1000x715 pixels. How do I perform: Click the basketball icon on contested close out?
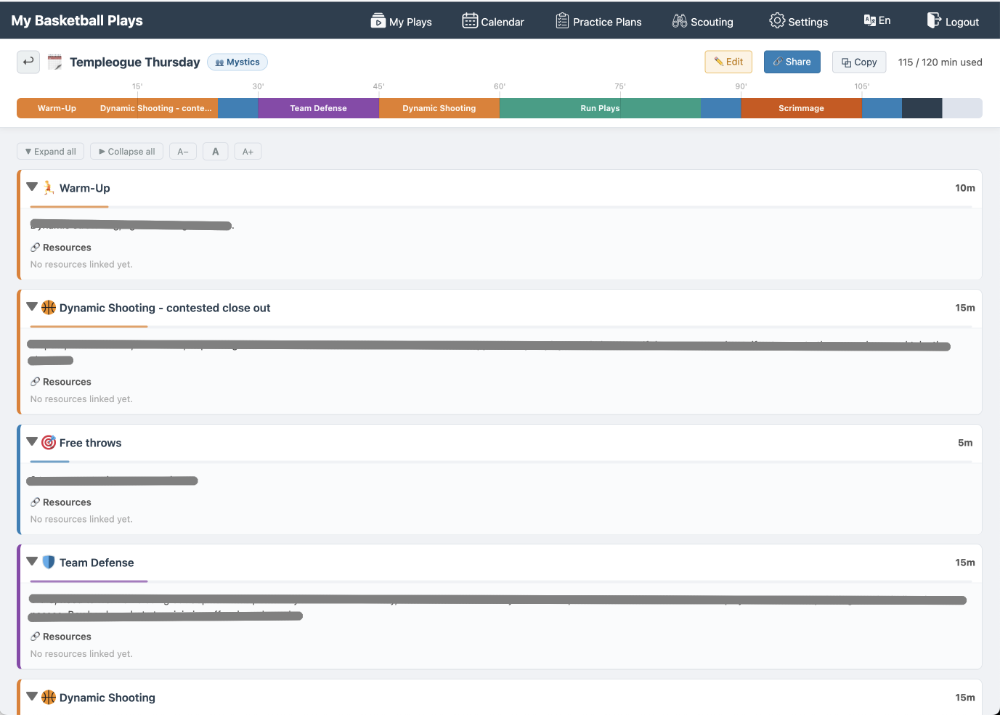48,308
